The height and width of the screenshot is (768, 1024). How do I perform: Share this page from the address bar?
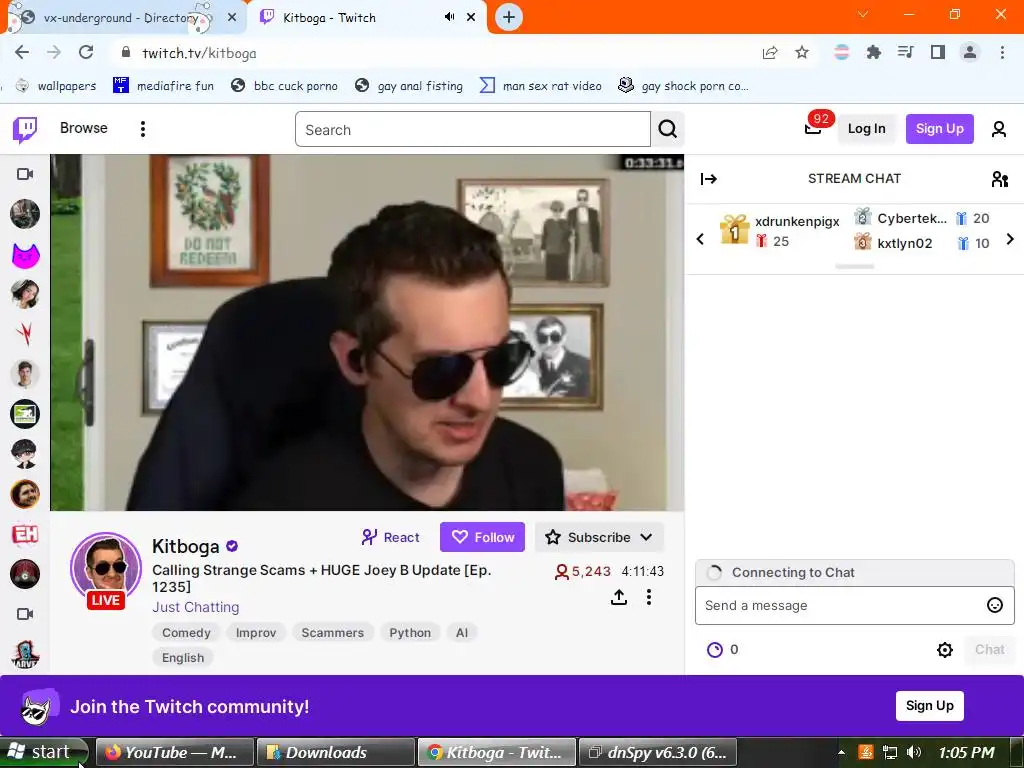[770, 52]
